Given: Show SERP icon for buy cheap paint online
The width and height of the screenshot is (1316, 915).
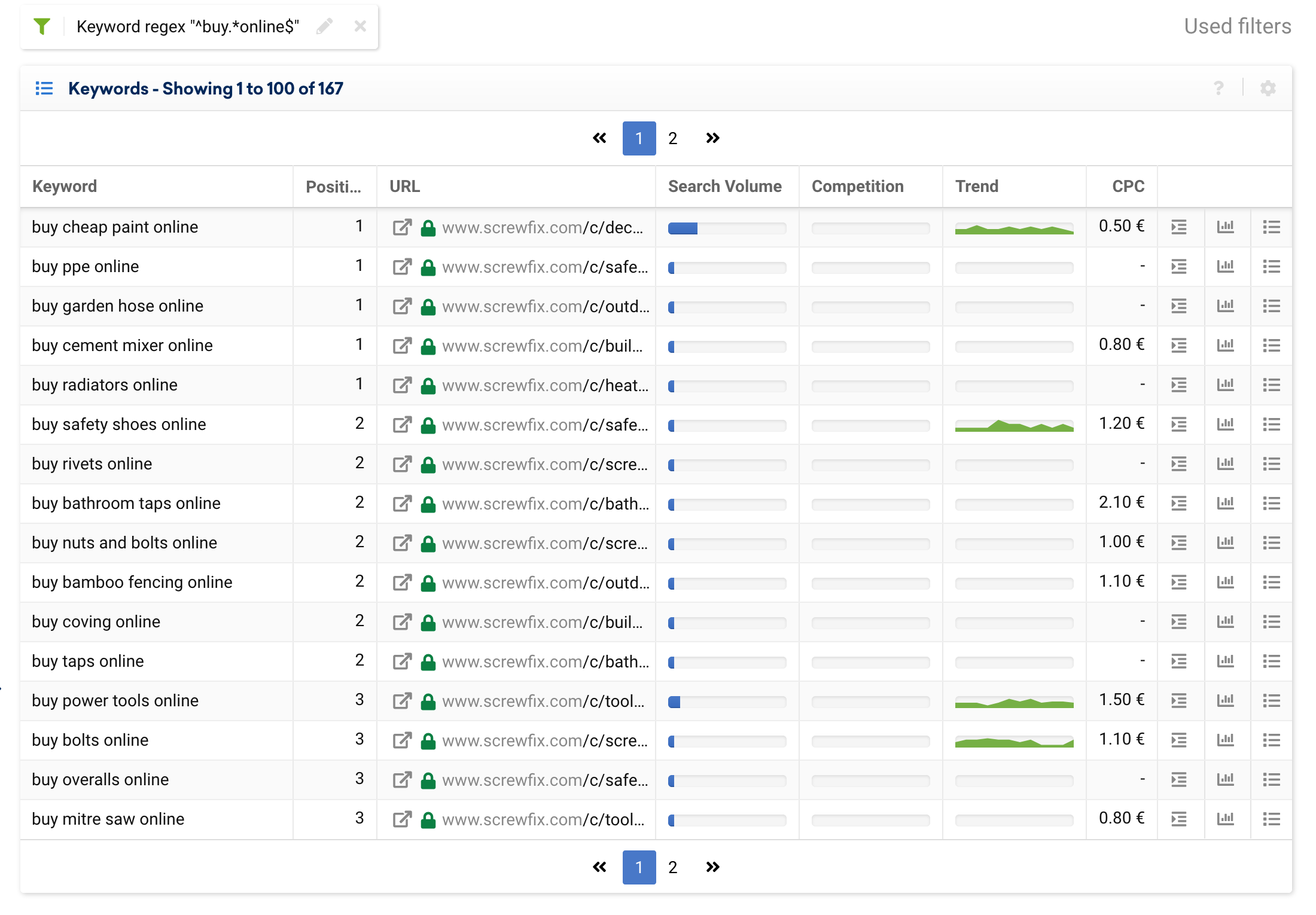Looking at the screenshot, I should click(x=1179, y=227).
